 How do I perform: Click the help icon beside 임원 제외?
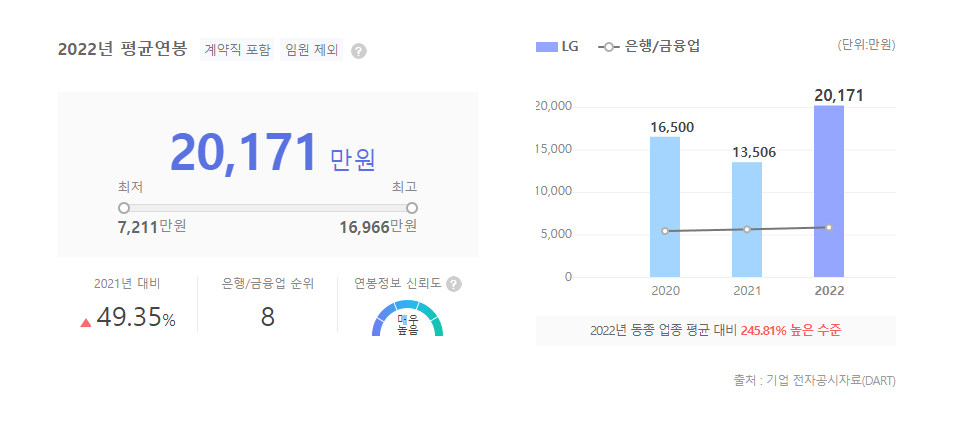[x=359, y=51]
